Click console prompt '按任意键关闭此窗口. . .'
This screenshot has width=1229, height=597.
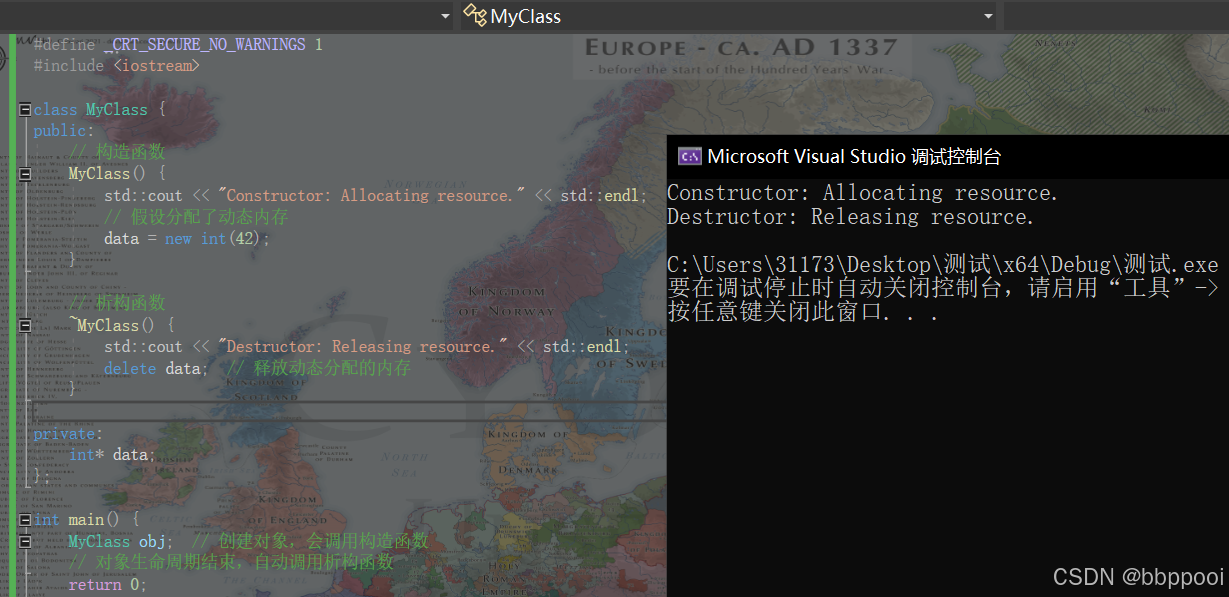coord(803,312)
